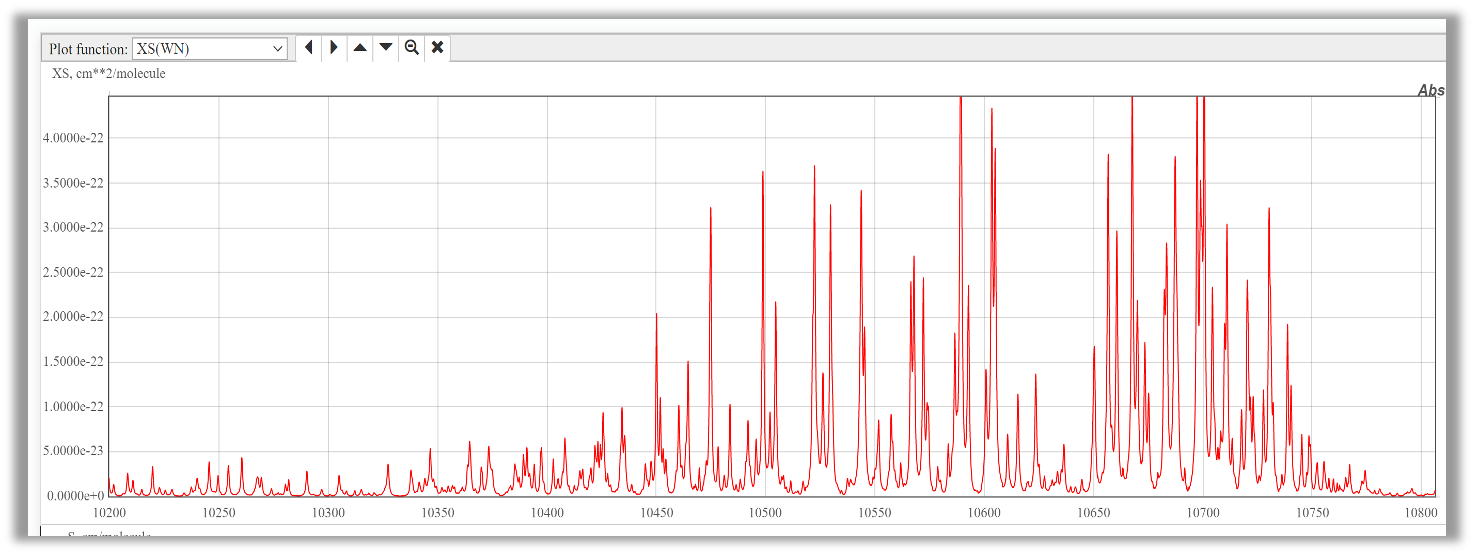Click the 2.0000e-22 y-axis tick label

(73, 317)
